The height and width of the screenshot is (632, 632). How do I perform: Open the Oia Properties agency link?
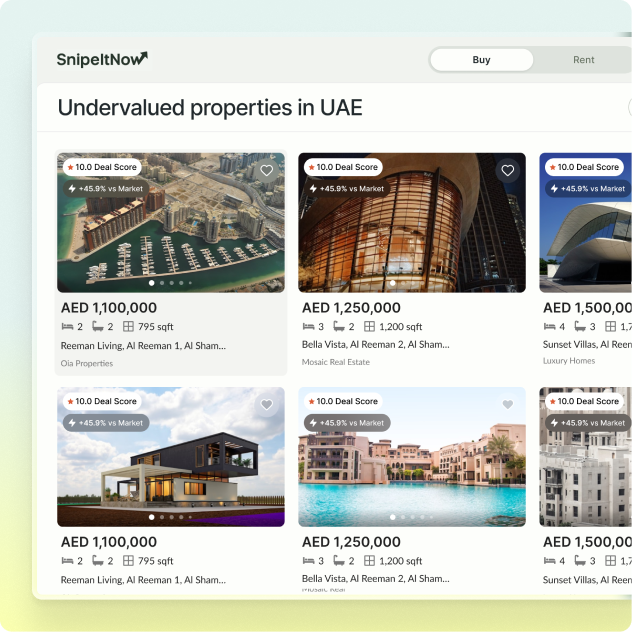tap(86, 362)
